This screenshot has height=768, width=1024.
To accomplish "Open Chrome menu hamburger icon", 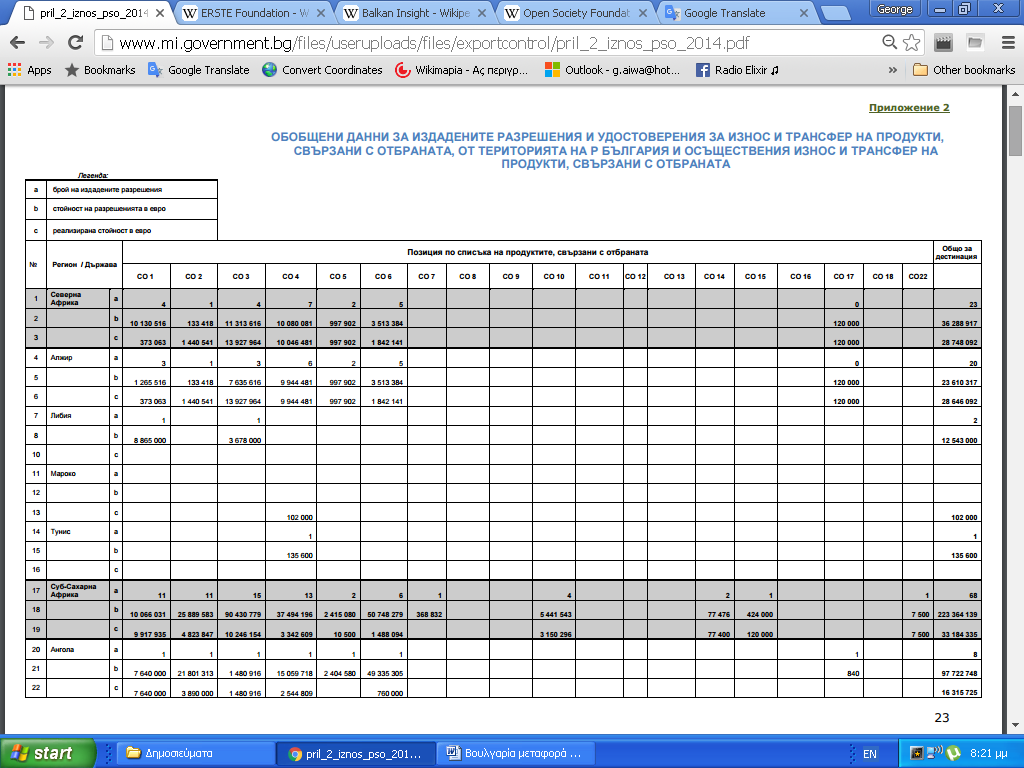I will 1008,43.
